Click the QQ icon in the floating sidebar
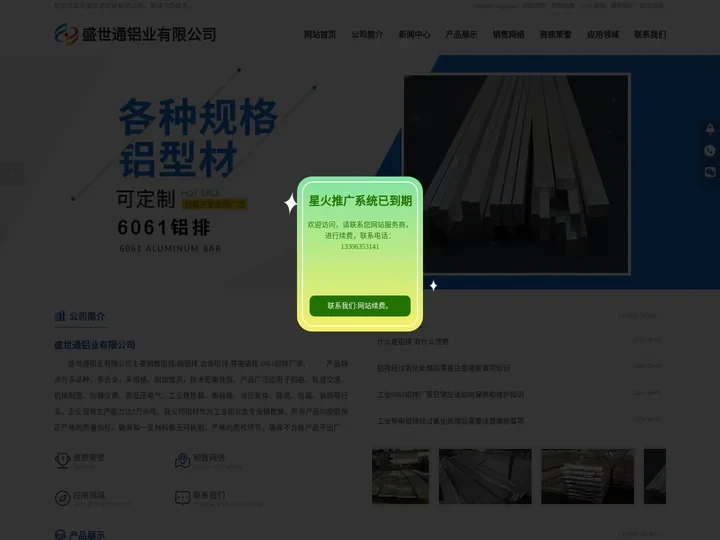 pyautogui.click(x=709, y=129)
